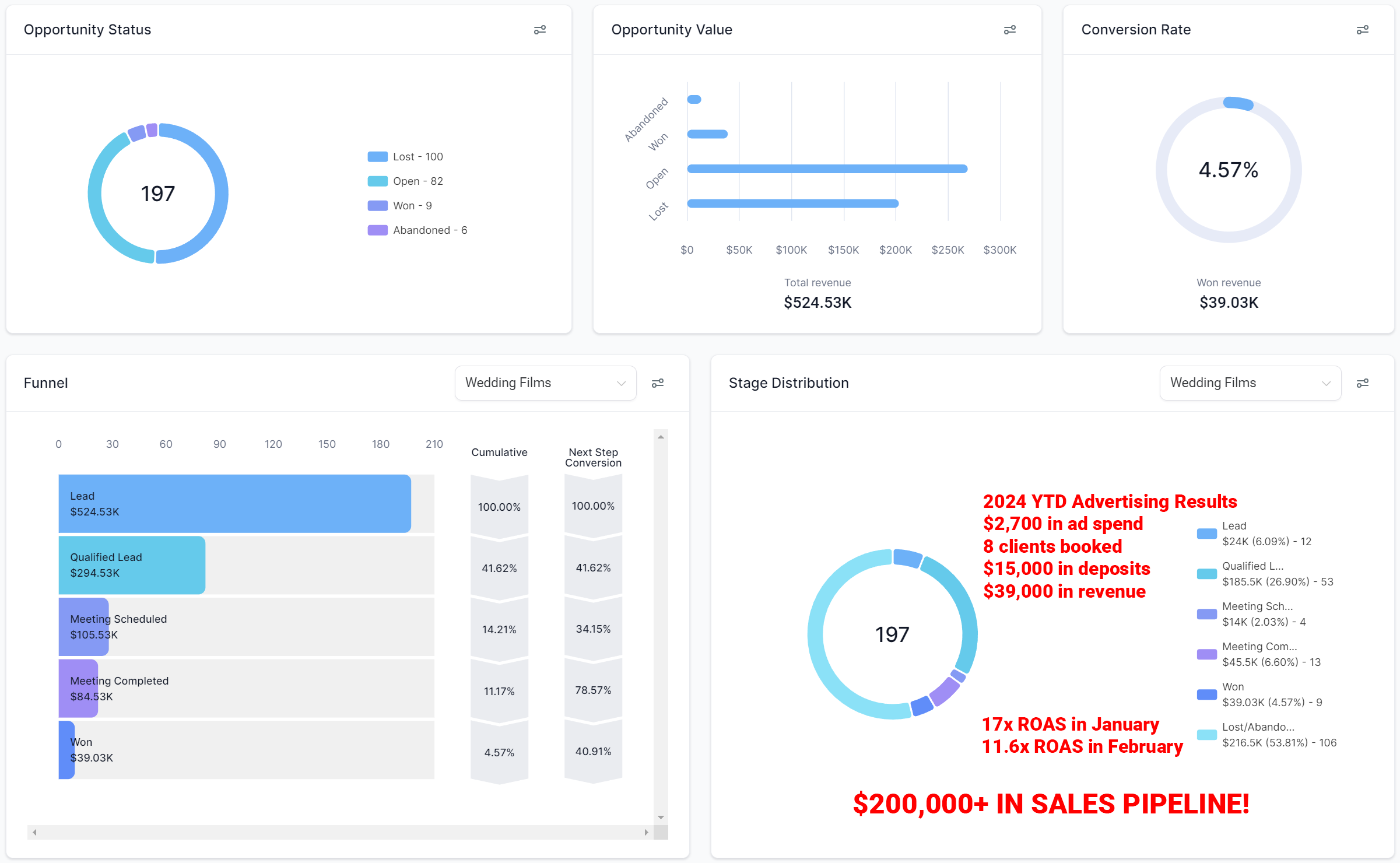Viewport: 1400px width, 863px height.
Task: Toggle Lost legend item in Opportunity Status
Action: click(417, 157)
